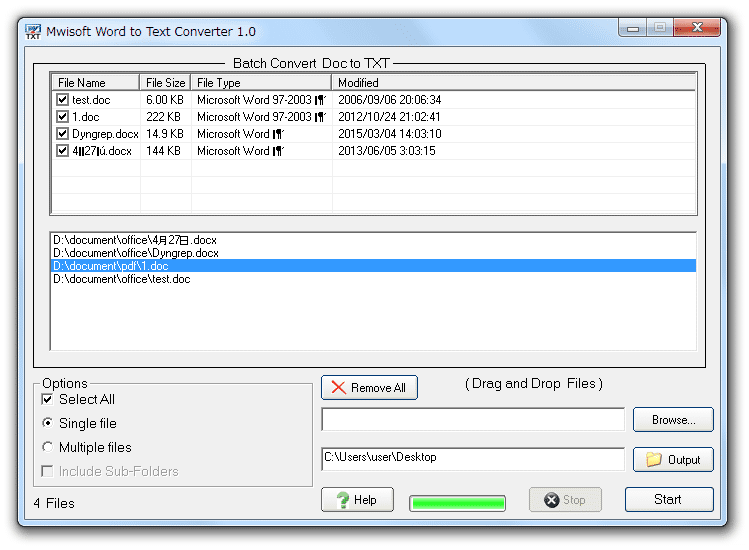Click the 4 Files status text

click(54, 503)
